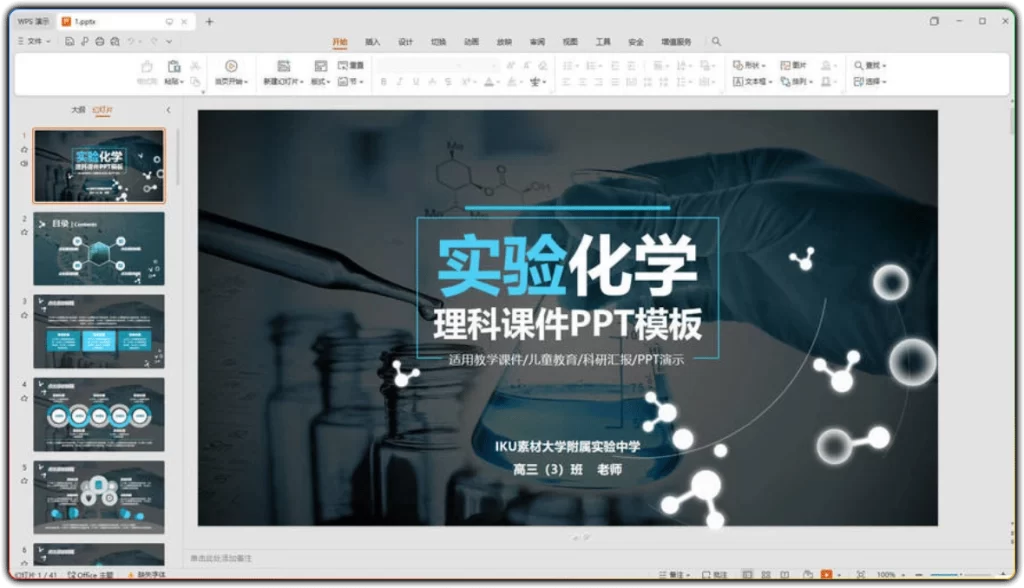This screenshot has width=1024, height=588.
Task: Switch to the 插入 ribbon tab
Action: (371, 42)
